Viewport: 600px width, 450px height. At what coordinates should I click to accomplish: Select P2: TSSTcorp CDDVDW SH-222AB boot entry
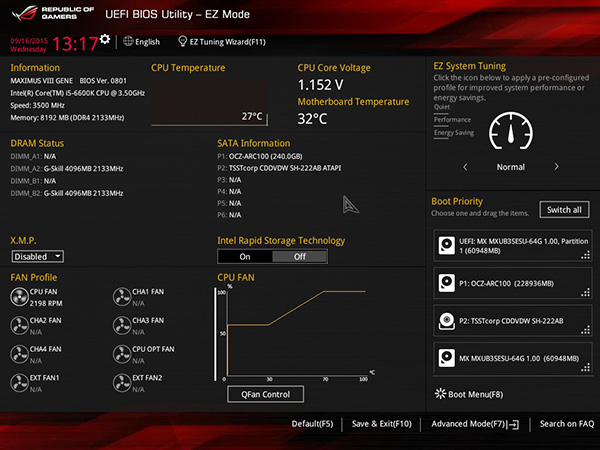pos(512,321)
